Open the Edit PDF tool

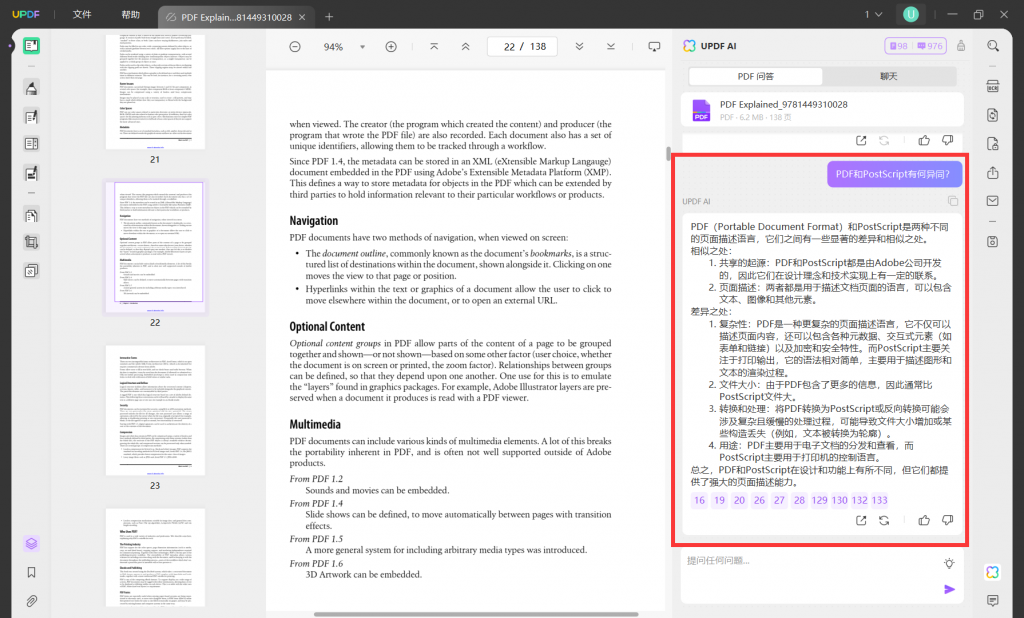(x=31, y=117)
